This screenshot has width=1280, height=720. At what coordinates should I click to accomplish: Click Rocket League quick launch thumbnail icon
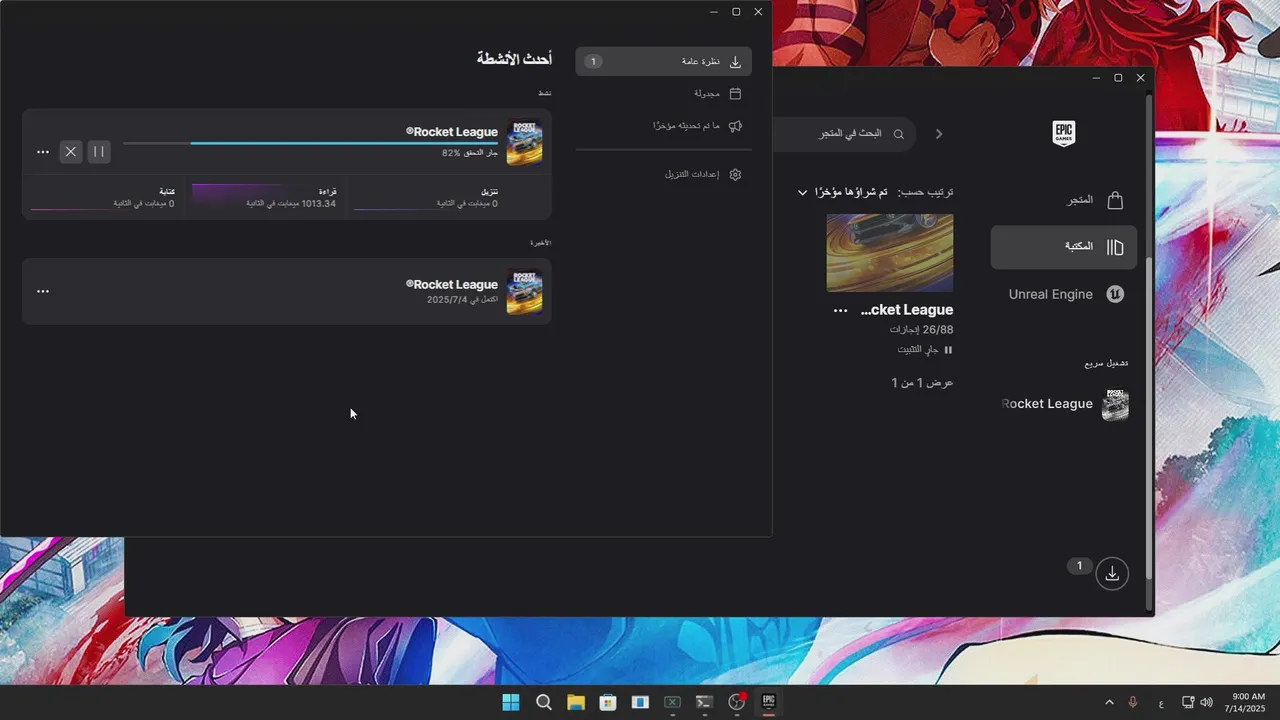[1115, 404]
